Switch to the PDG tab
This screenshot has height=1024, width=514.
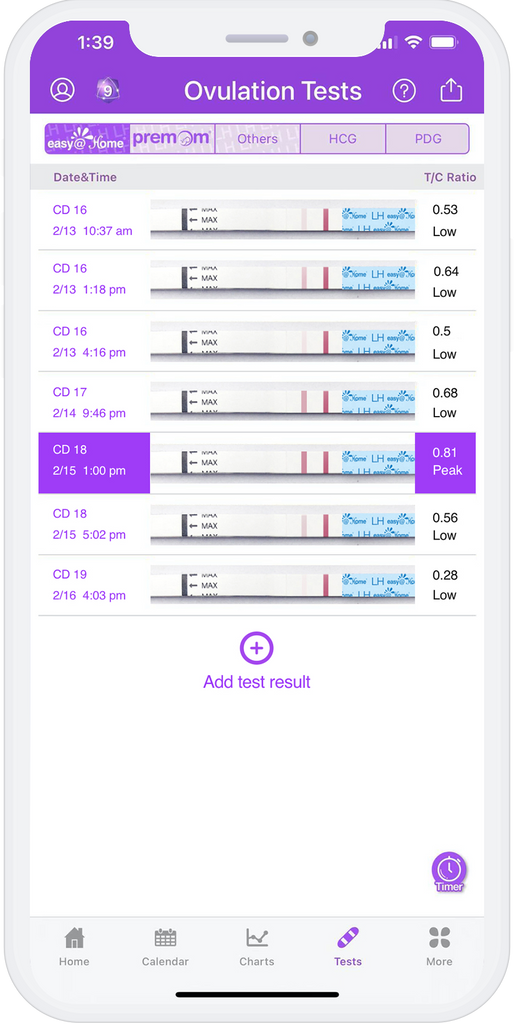[428, 138]
